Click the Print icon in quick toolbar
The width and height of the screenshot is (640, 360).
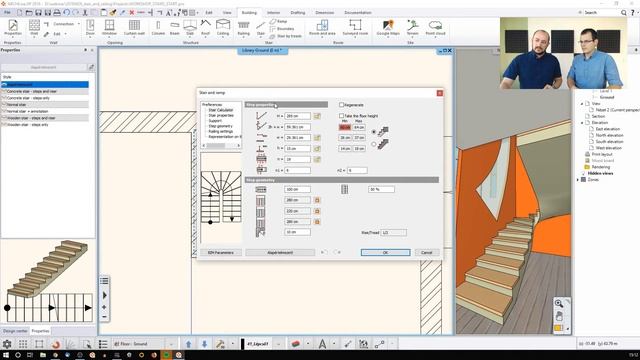click(57, 13)
